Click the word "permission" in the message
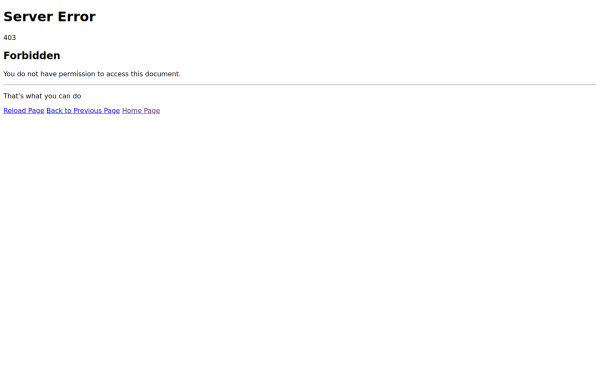The height and width of the screenshot is (375, 600). 77,74
